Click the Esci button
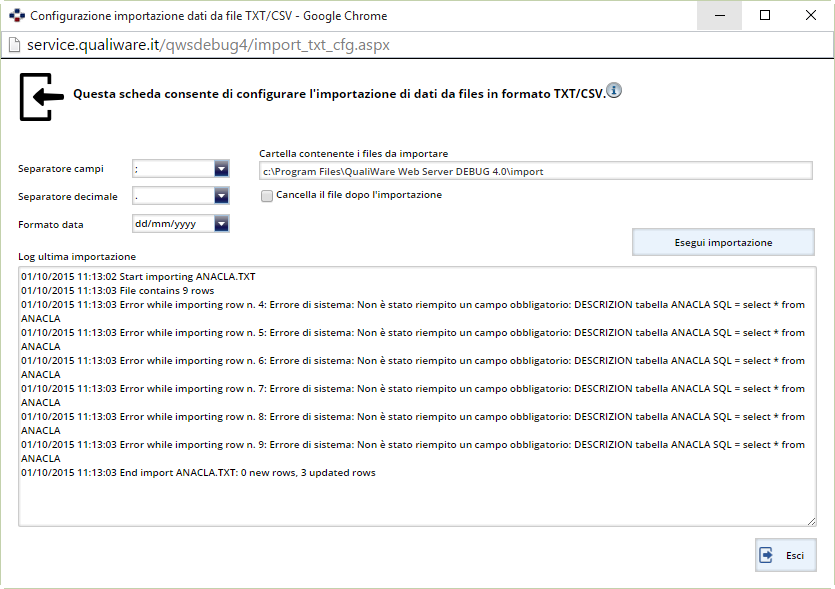 785,555
